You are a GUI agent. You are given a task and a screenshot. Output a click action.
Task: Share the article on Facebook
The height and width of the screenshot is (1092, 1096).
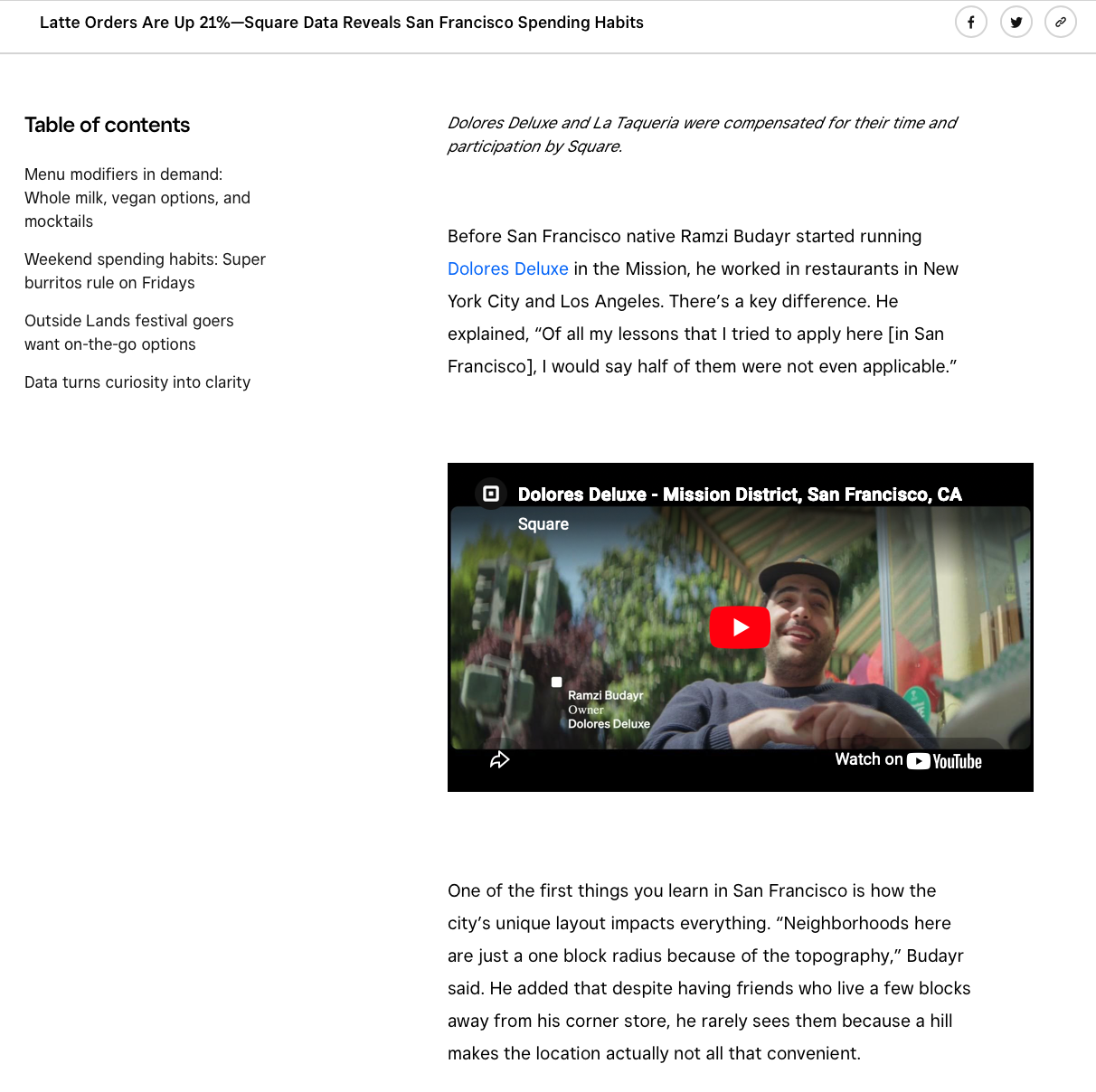point(971,23)
